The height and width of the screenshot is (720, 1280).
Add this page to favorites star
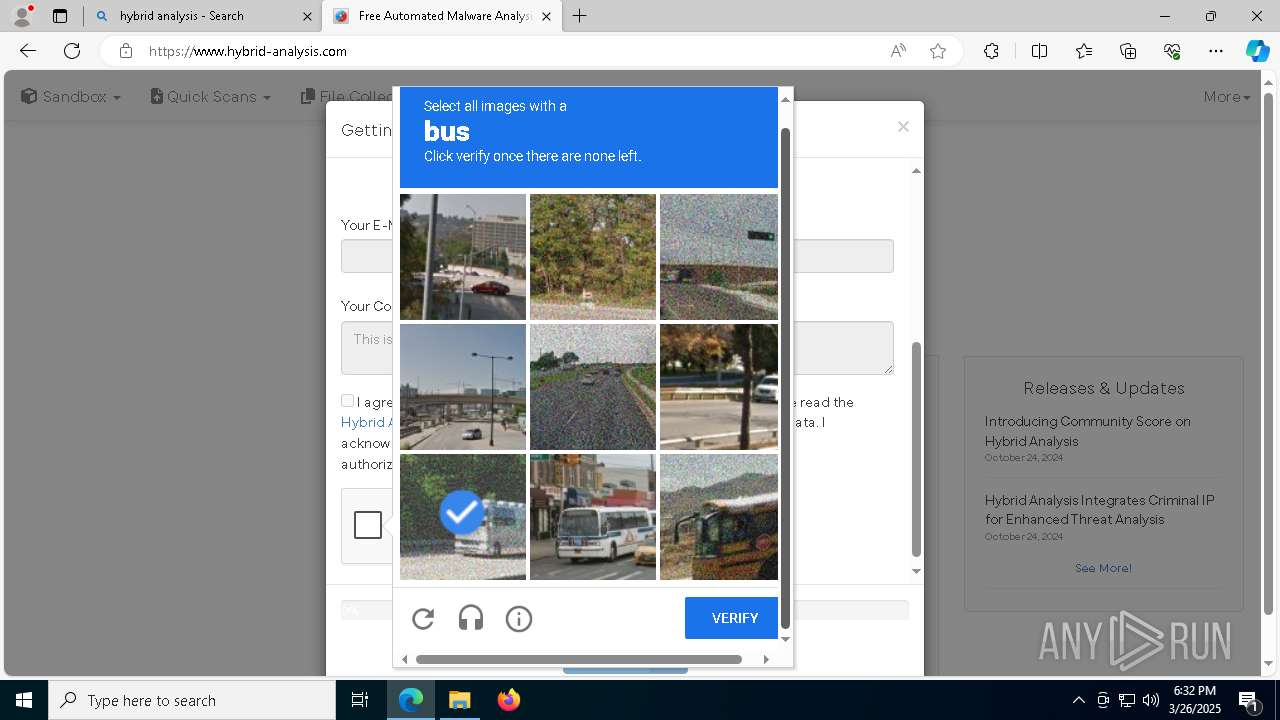(x=938, y=51)
